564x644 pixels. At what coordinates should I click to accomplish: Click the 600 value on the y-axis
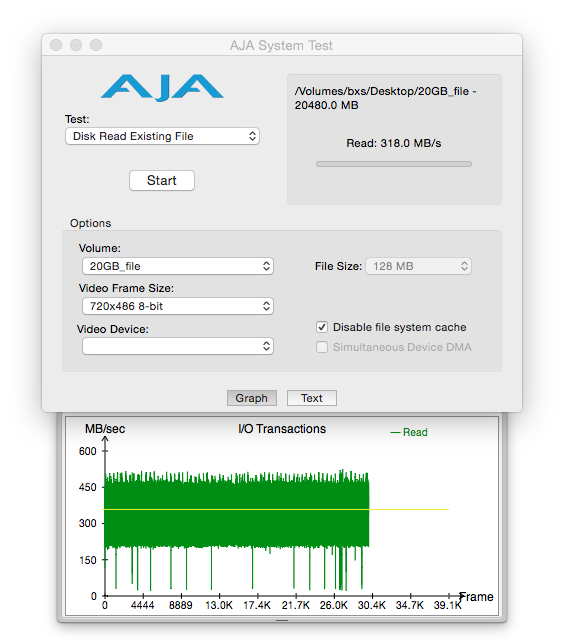[x=87, y=451]
